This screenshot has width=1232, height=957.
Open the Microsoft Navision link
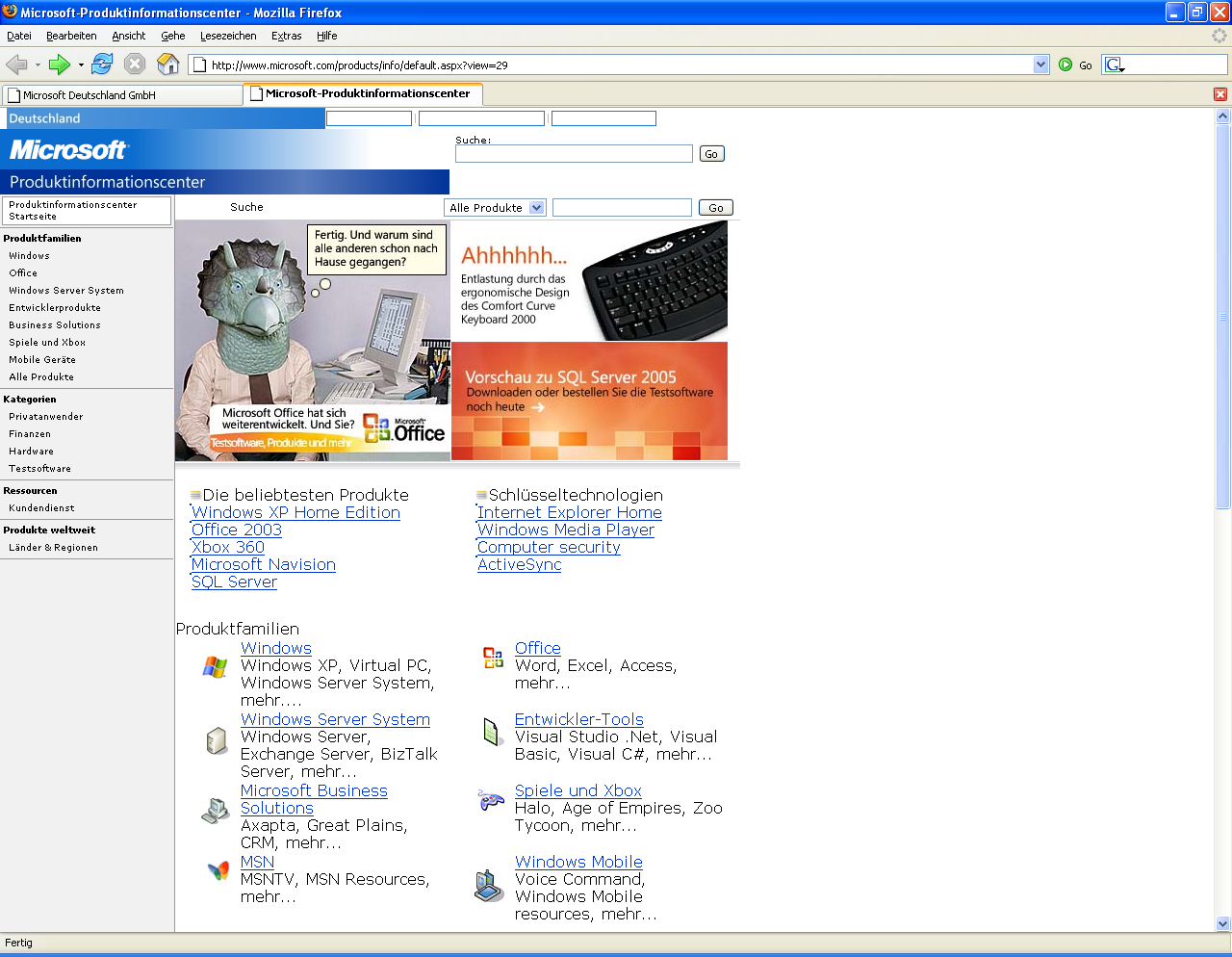264,565
